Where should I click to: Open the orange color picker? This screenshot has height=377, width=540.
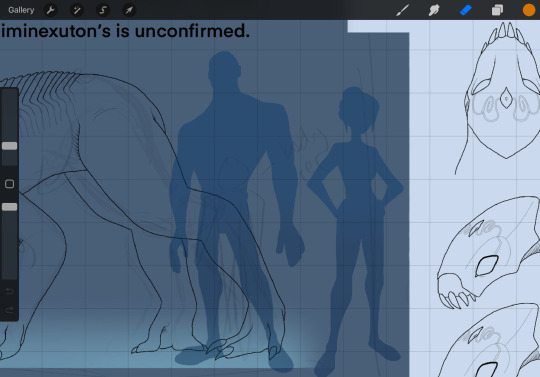tap(529, 10)
